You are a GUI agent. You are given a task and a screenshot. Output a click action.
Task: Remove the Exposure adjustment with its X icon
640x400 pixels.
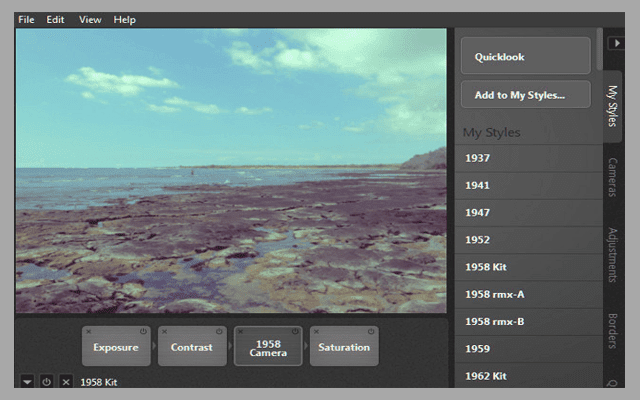coord(88,332)
